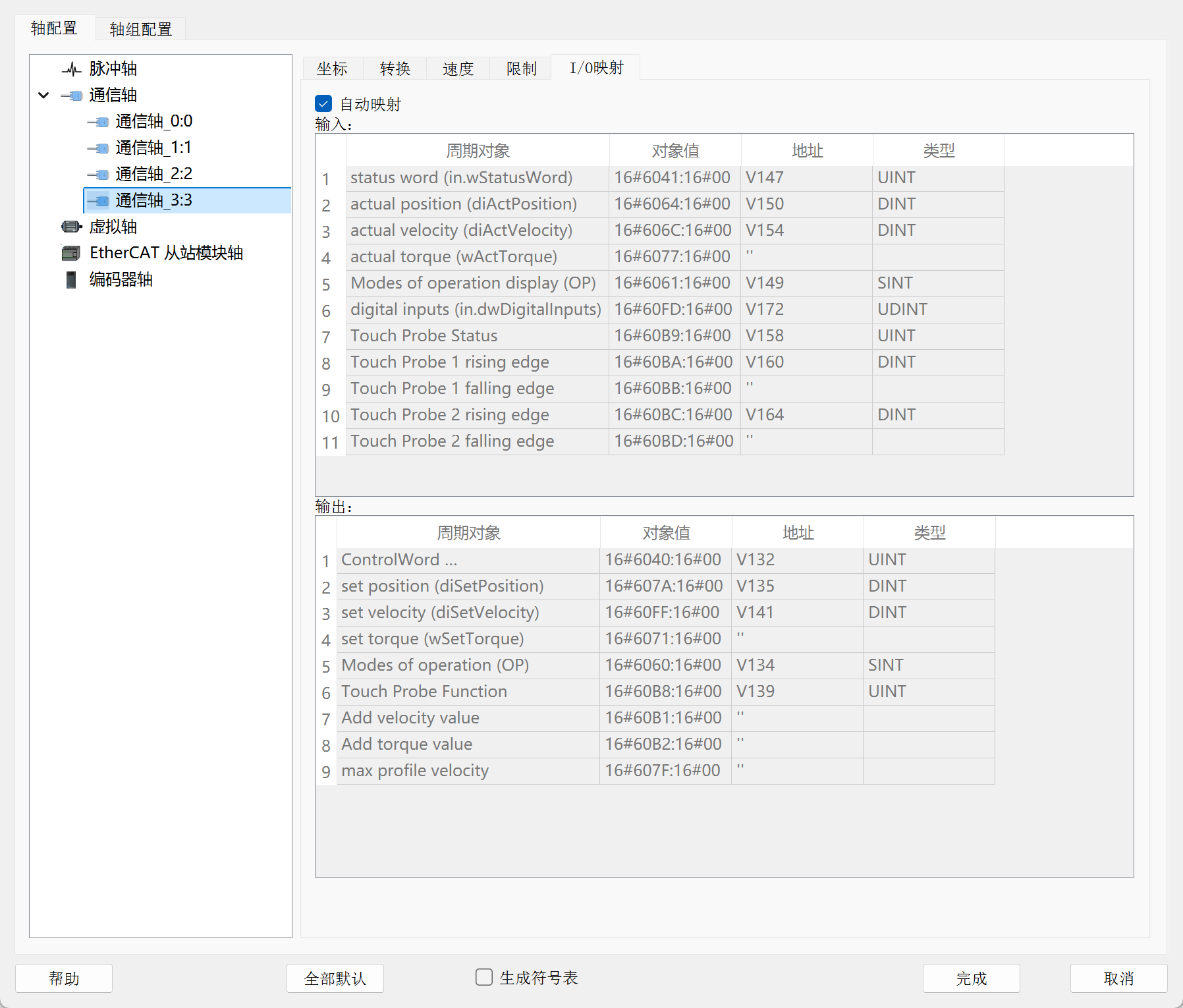Select 编码器轴 in the axis tree

click(x=121, y=279)
